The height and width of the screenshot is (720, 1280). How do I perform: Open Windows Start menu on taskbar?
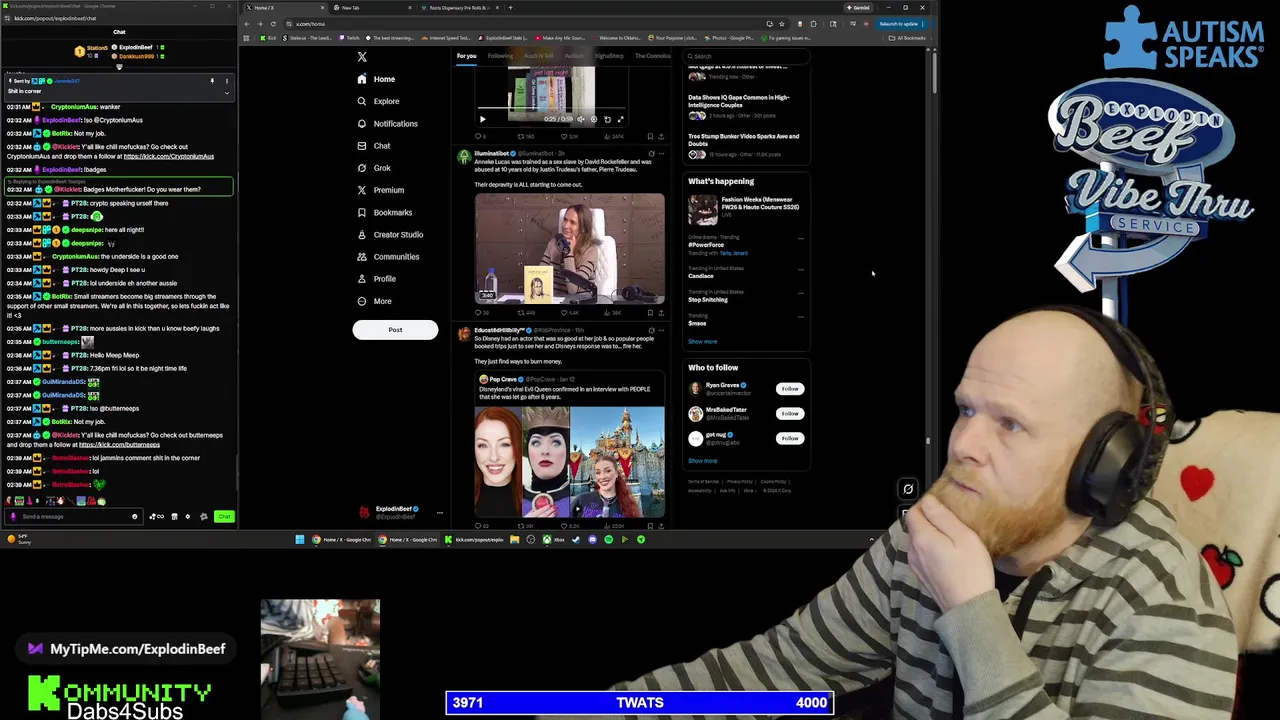pos(299,540)
